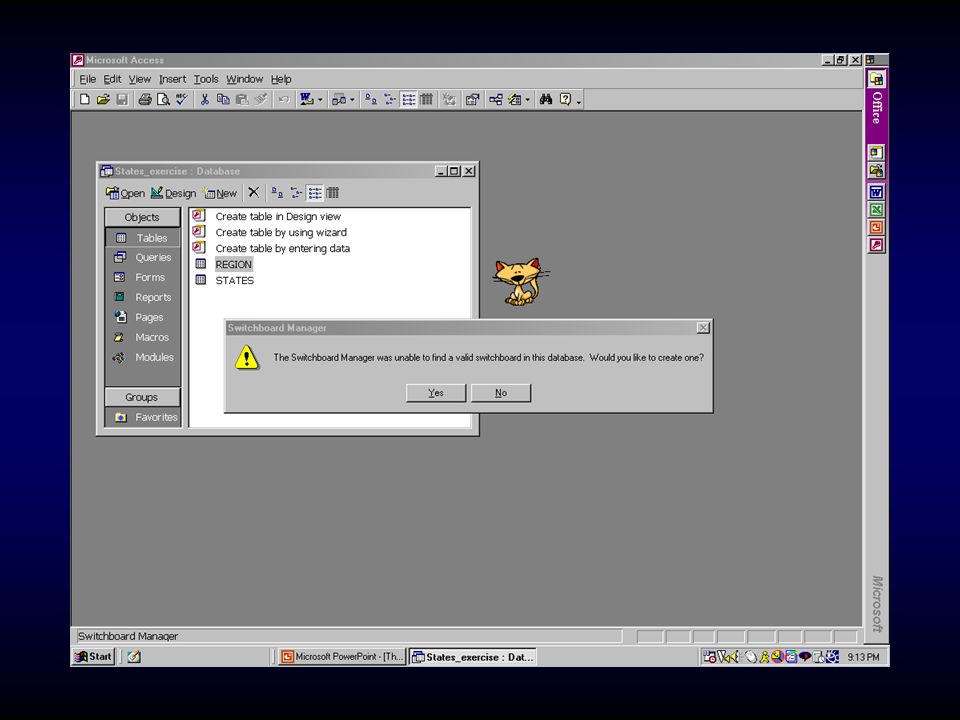Click the OfficeLinks Word icon
Image resolution: width=960 pixels, height=720 pixels.
point(306,99)
